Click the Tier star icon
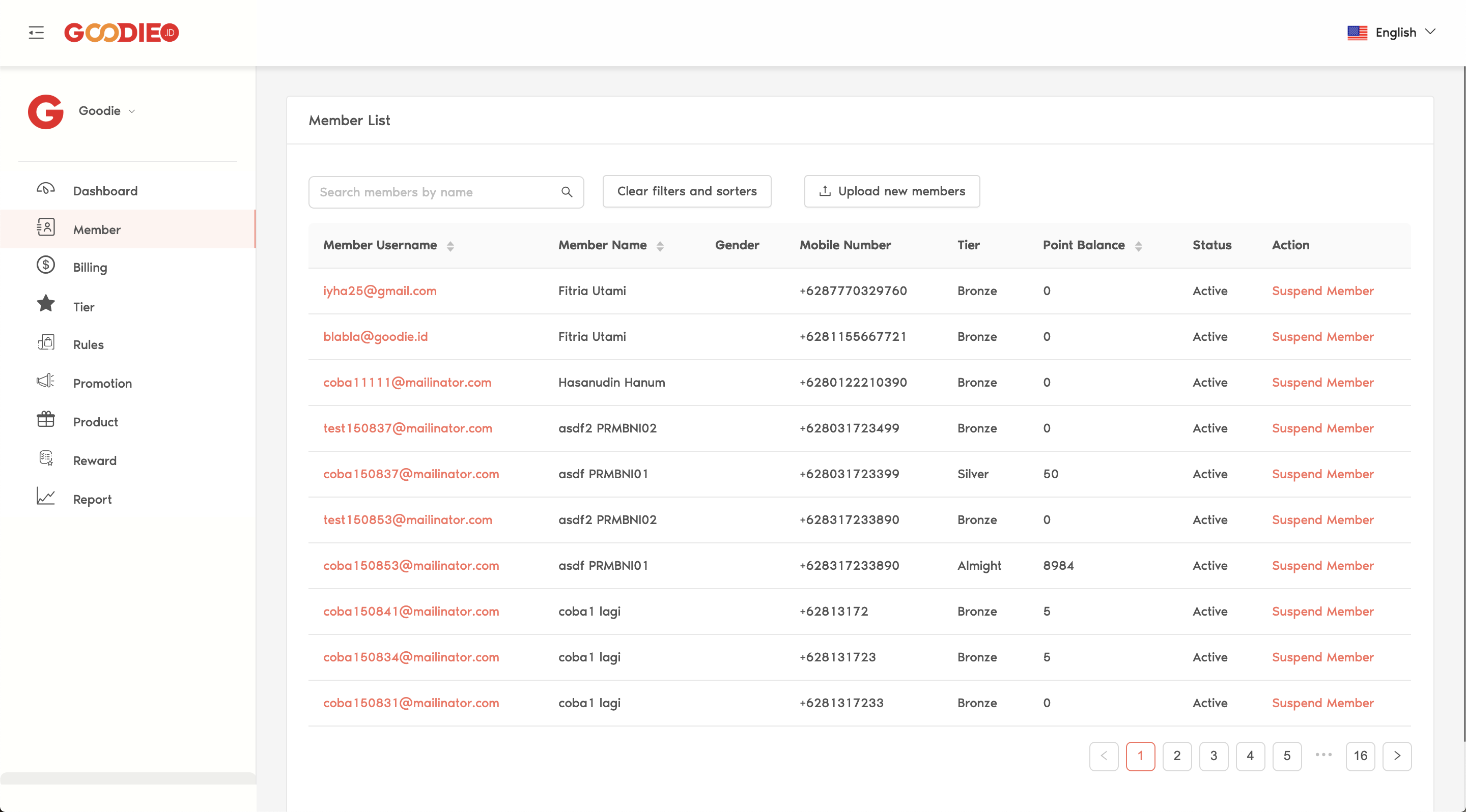Image resolution: width=1466 pixels, height=812 pixels. (45, 304)
